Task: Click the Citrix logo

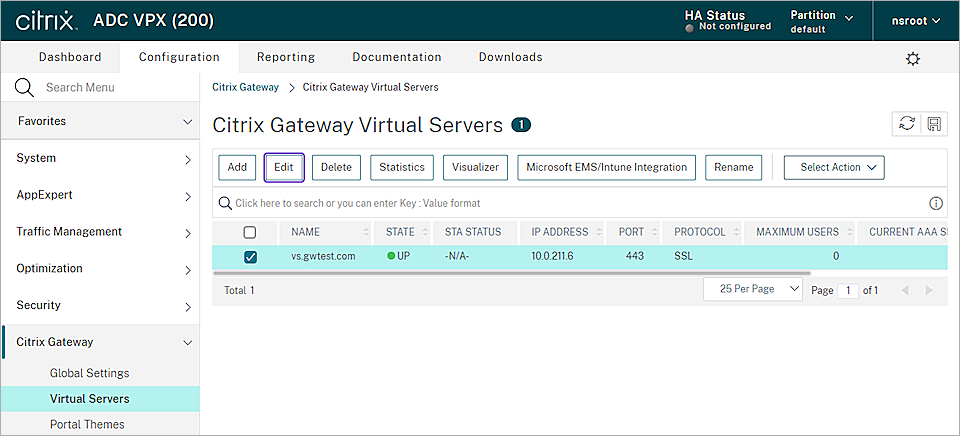Action: [x=46, y=20]
